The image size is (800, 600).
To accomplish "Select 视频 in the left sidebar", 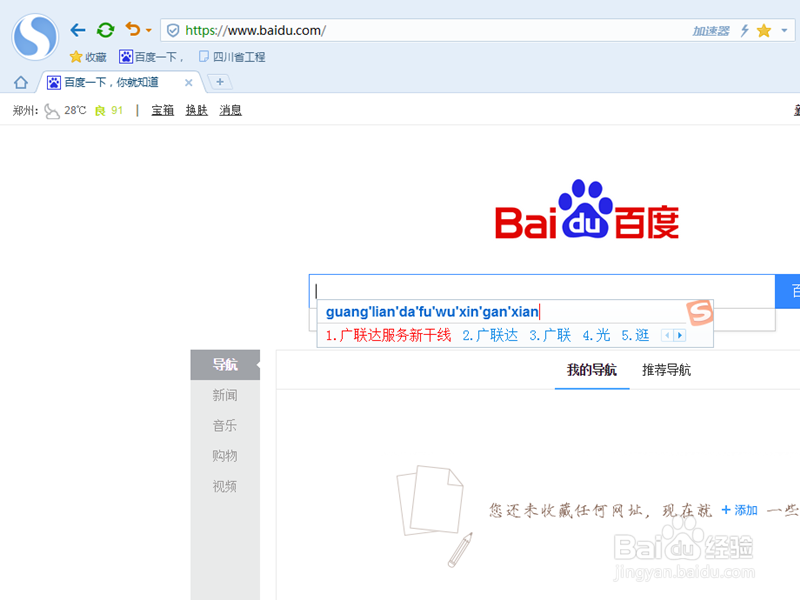I will pos(225,486).
